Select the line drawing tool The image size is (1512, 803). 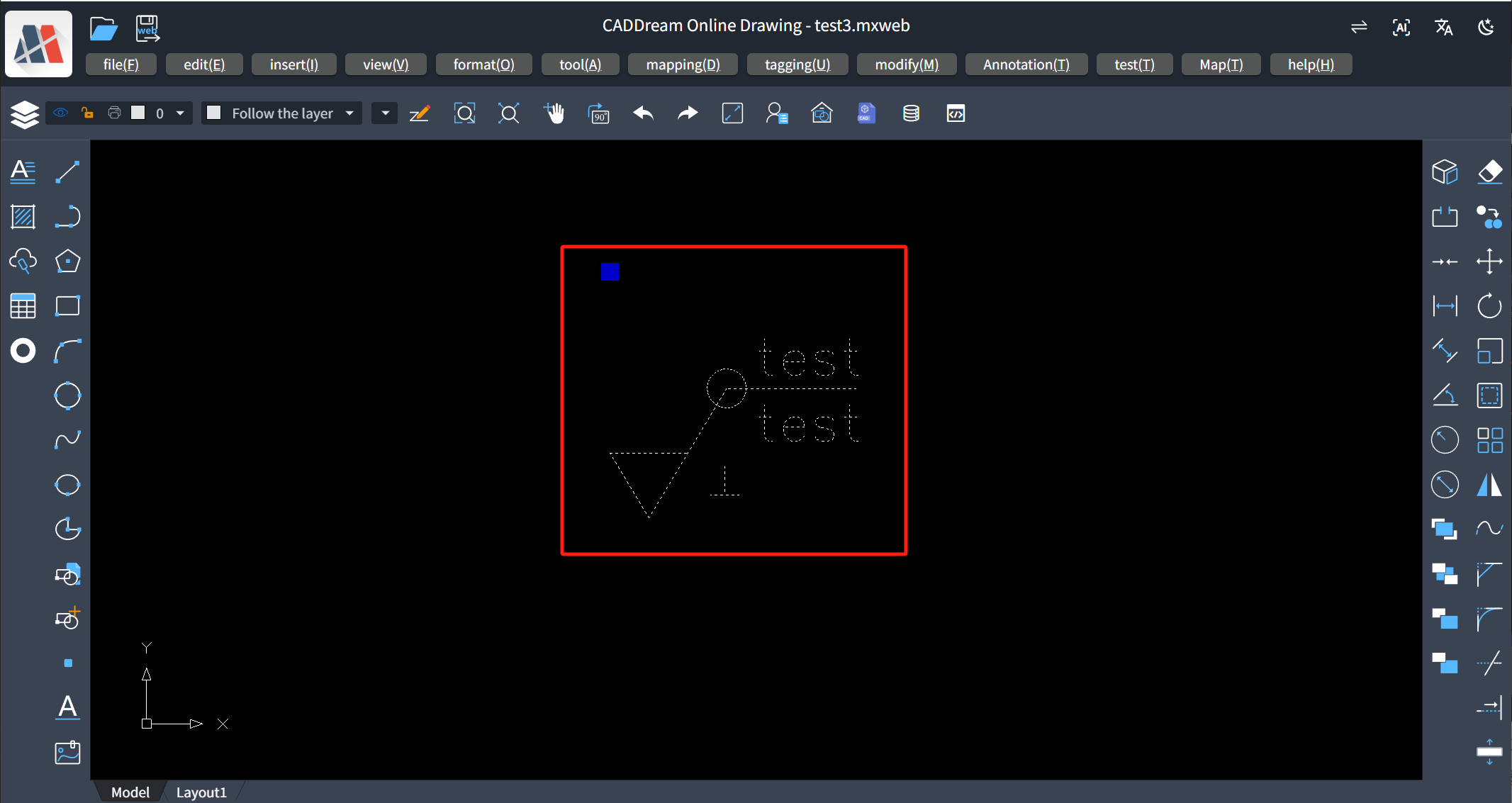point(67,172)
